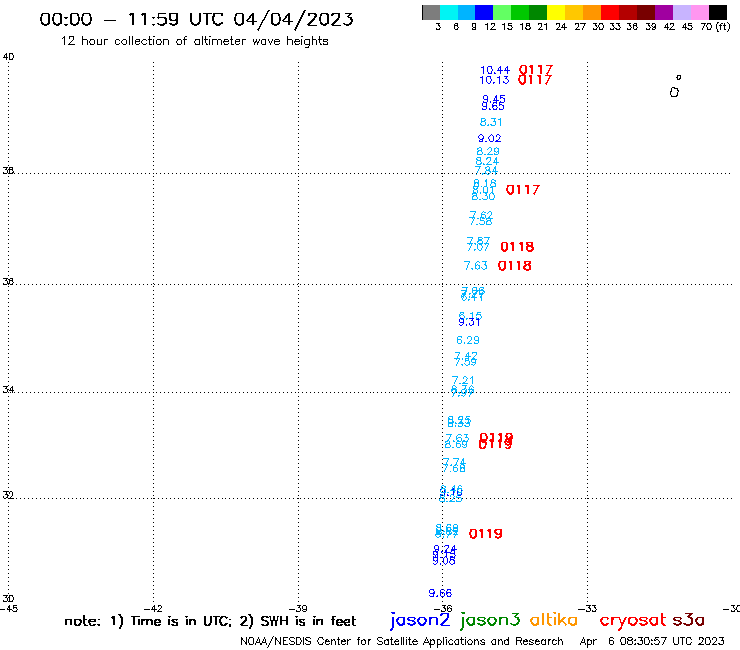Screen dimensions: 740x650
Task: Select the 10.13 wave height reading
Action: pyautogui.click(x=494, y=80)
